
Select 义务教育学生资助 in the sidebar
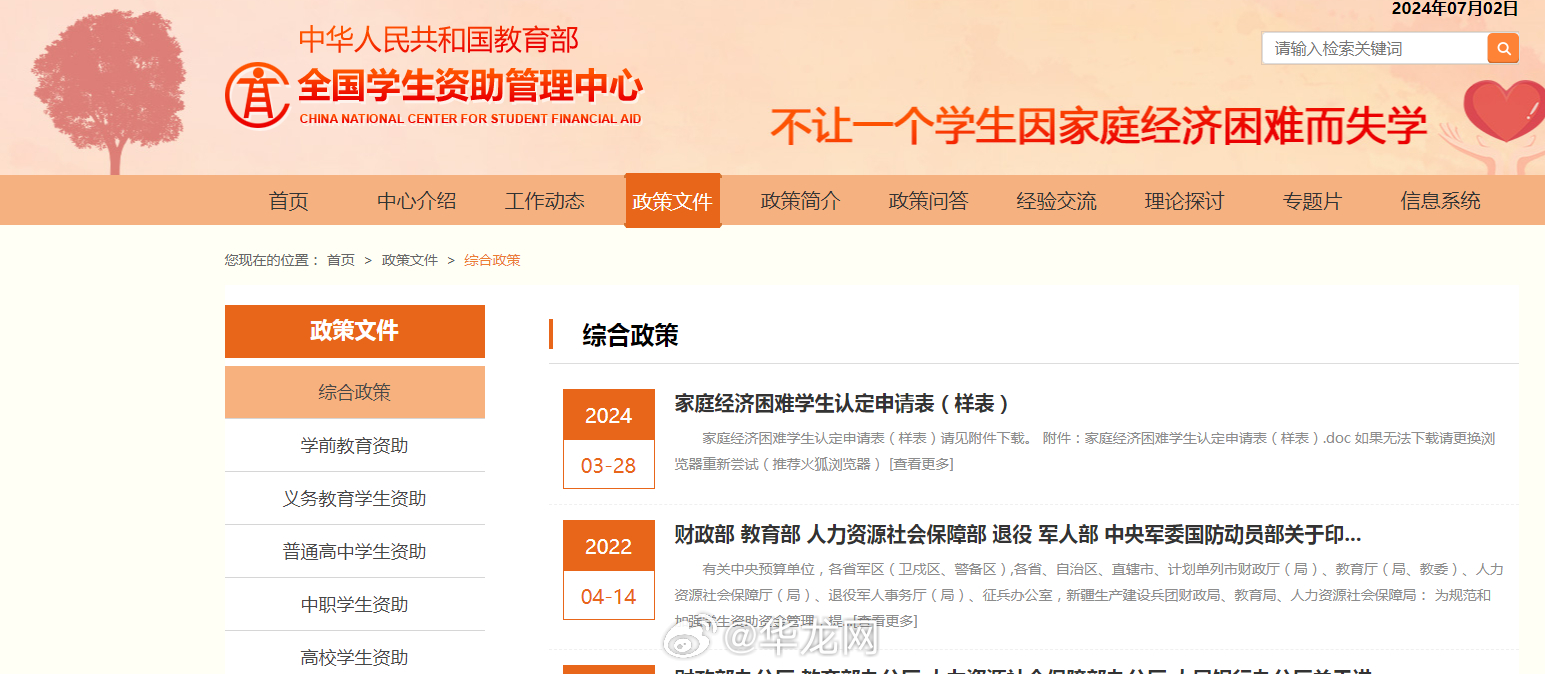click(355, 498)
